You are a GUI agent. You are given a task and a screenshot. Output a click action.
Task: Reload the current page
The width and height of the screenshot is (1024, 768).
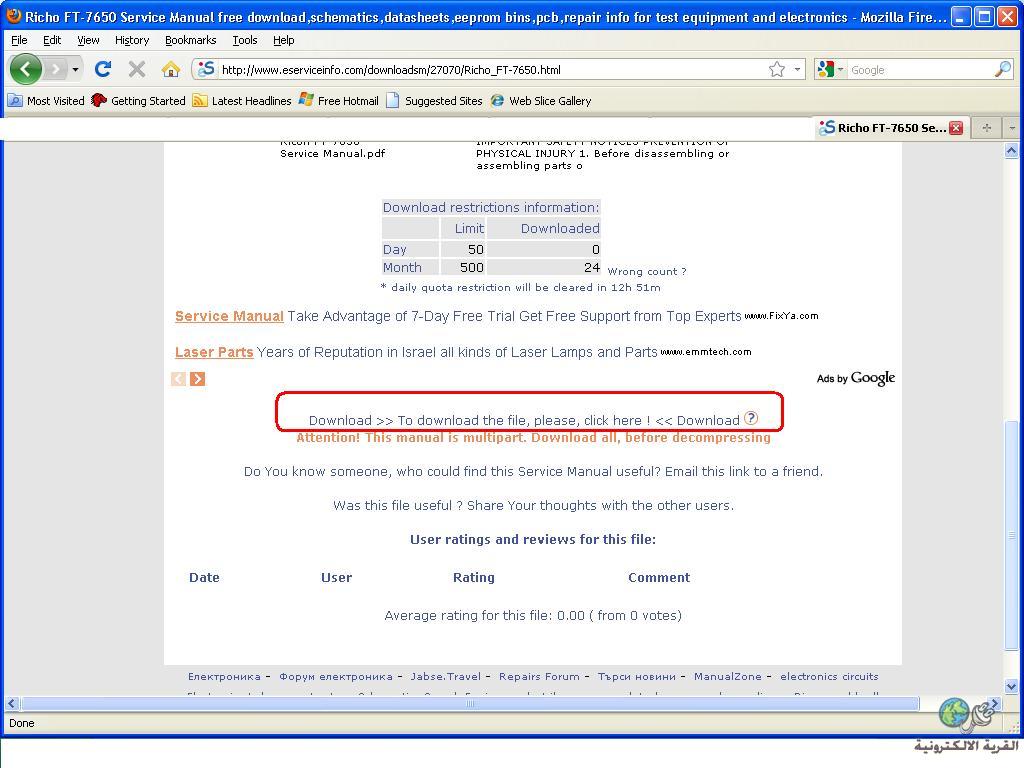(x=103, y=69)
